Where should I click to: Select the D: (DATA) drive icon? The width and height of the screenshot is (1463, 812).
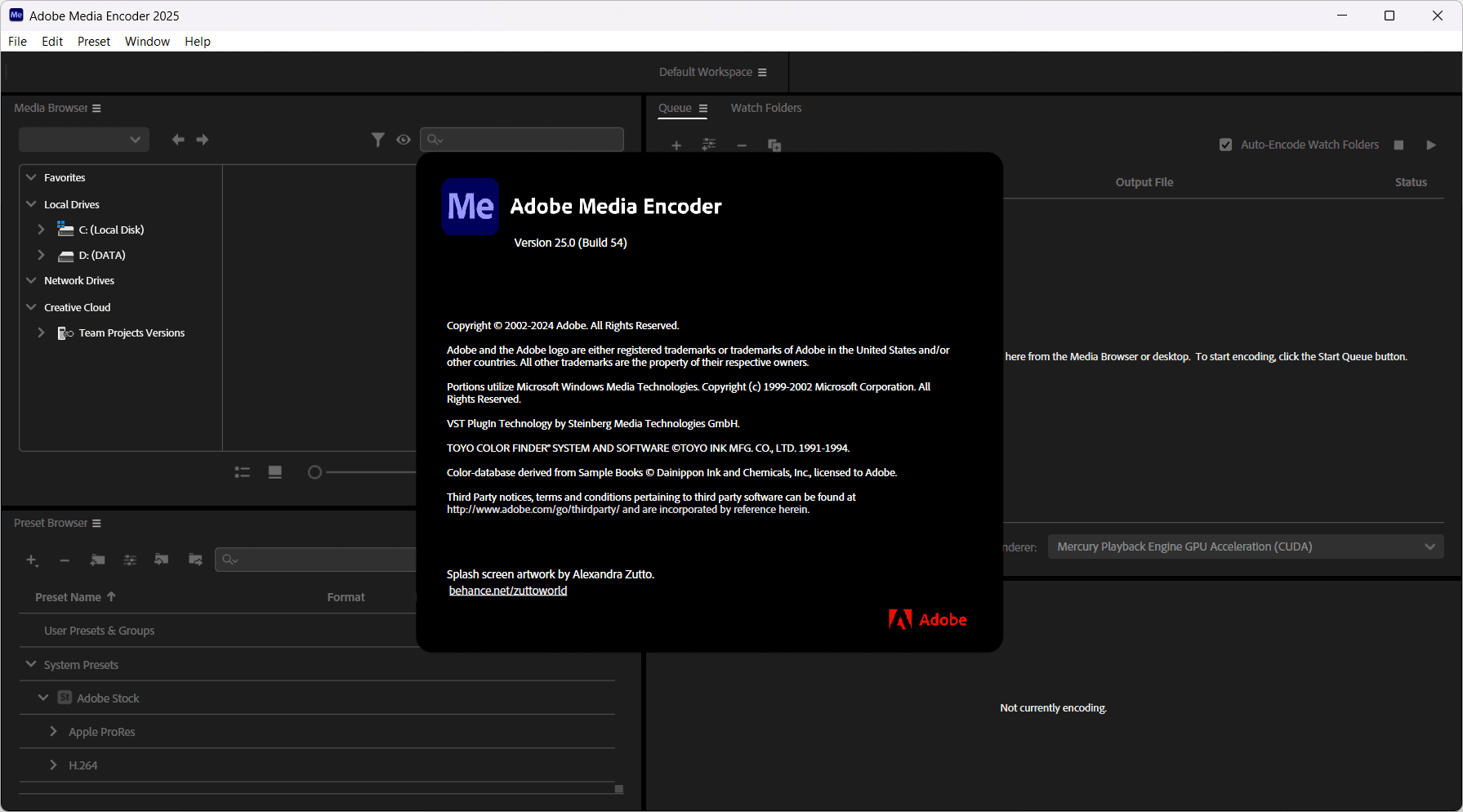tap(66, 256)
